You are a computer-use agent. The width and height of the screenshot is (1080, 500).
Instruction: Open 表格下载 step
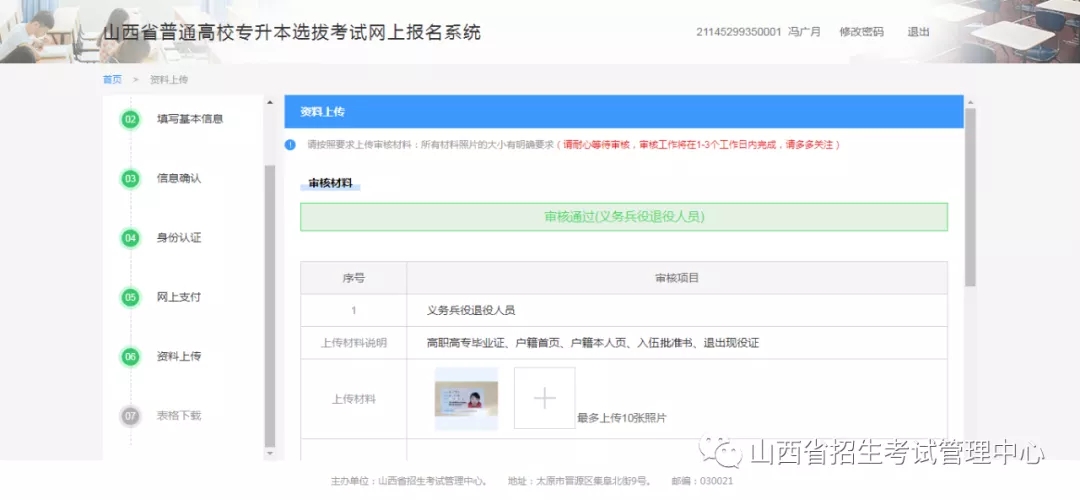tap(179, 415)
